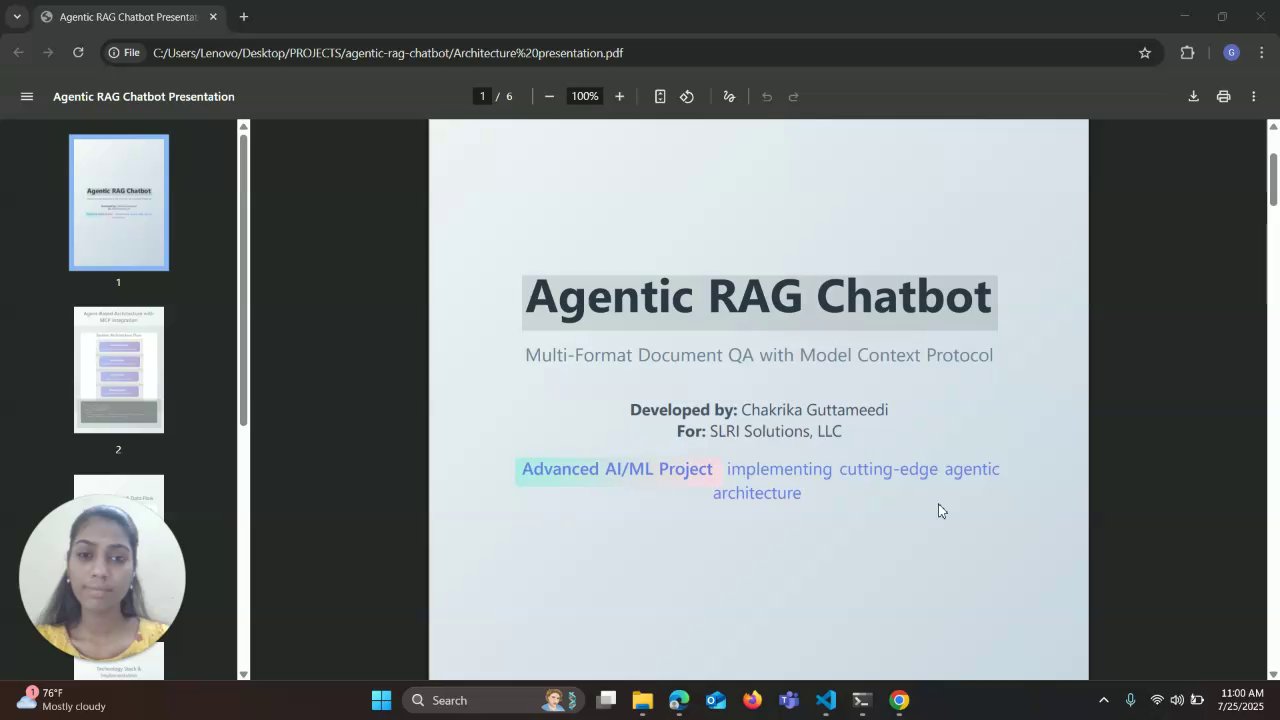Image resolution: width=1280 pixels, height=720 pixels.
Task: Click the battery tray icon
Action: (x=1197, y=700)
